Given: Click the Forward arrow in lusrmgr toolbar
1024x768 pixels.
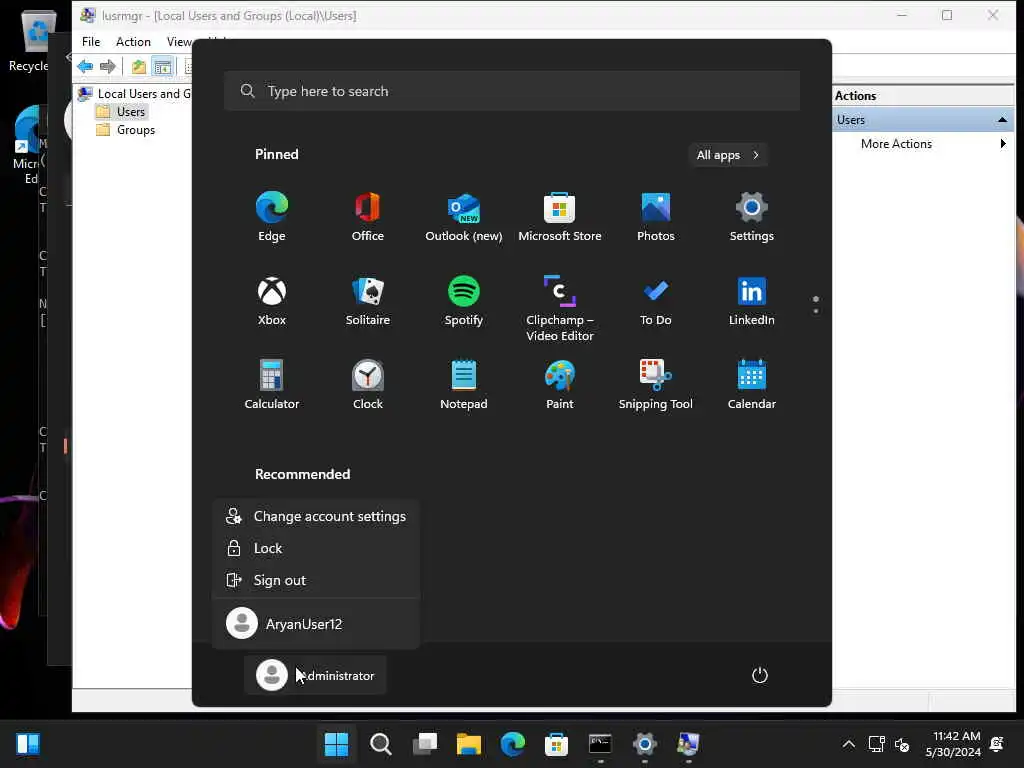Looking at the screenshot, I should 108,66.
